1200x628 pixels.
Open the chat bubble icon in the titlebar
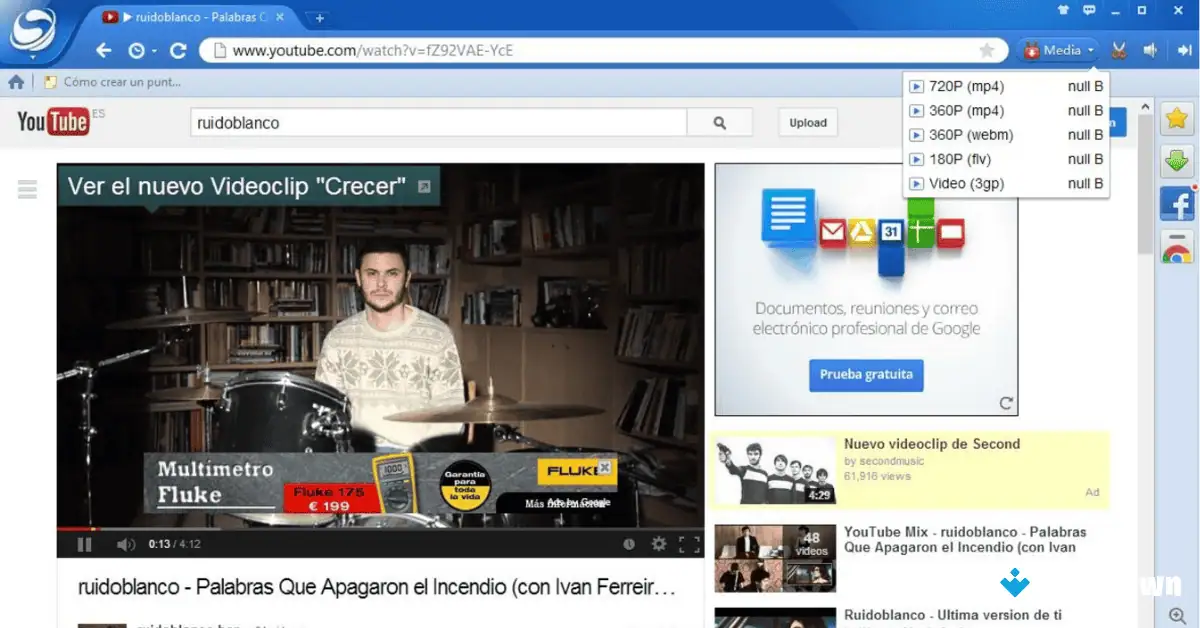coord(1089,10)
